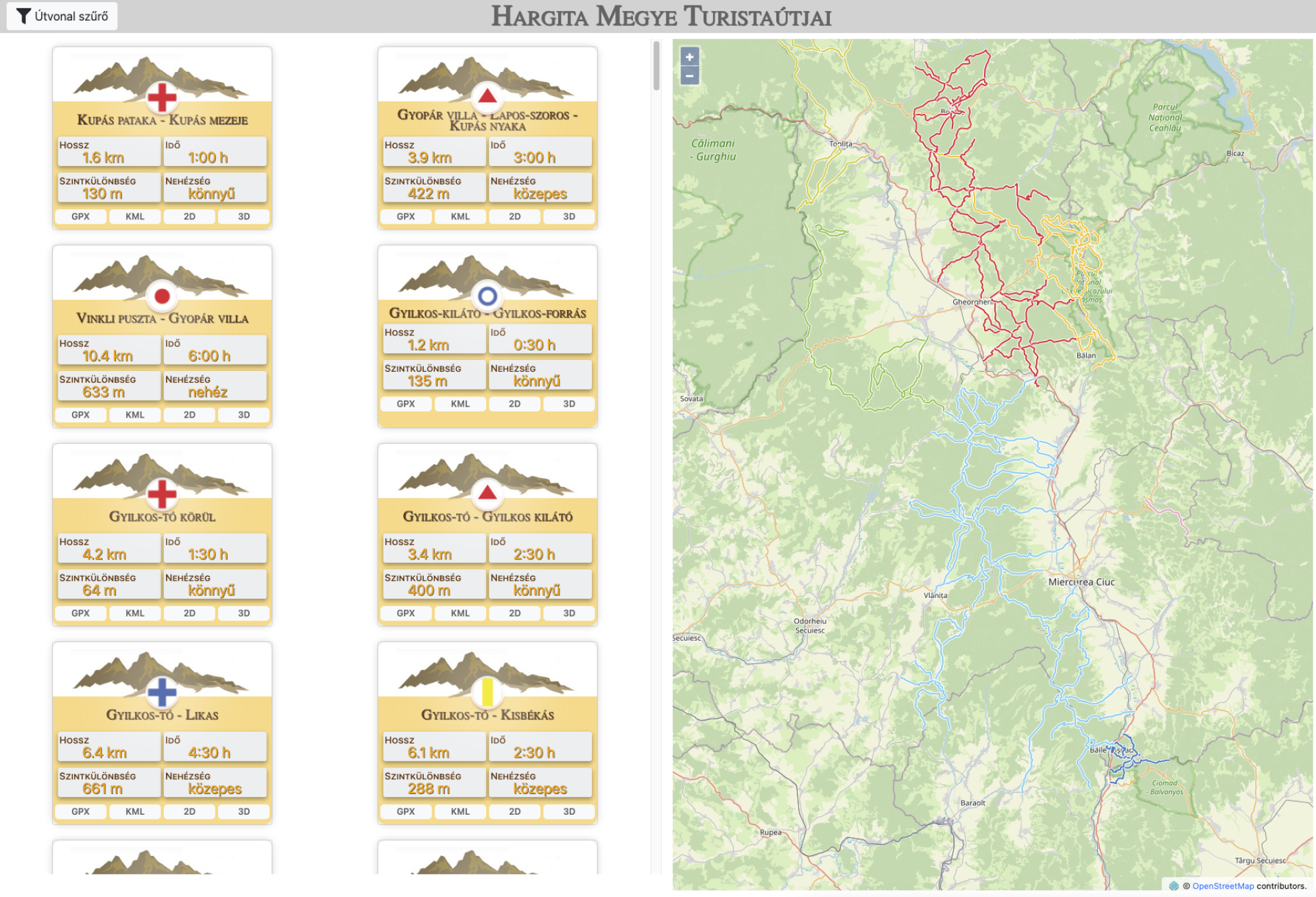Download KML for Gyilkos-tó - Kisbékás
Screen dimensions: 1316x897
click(460, 811)
